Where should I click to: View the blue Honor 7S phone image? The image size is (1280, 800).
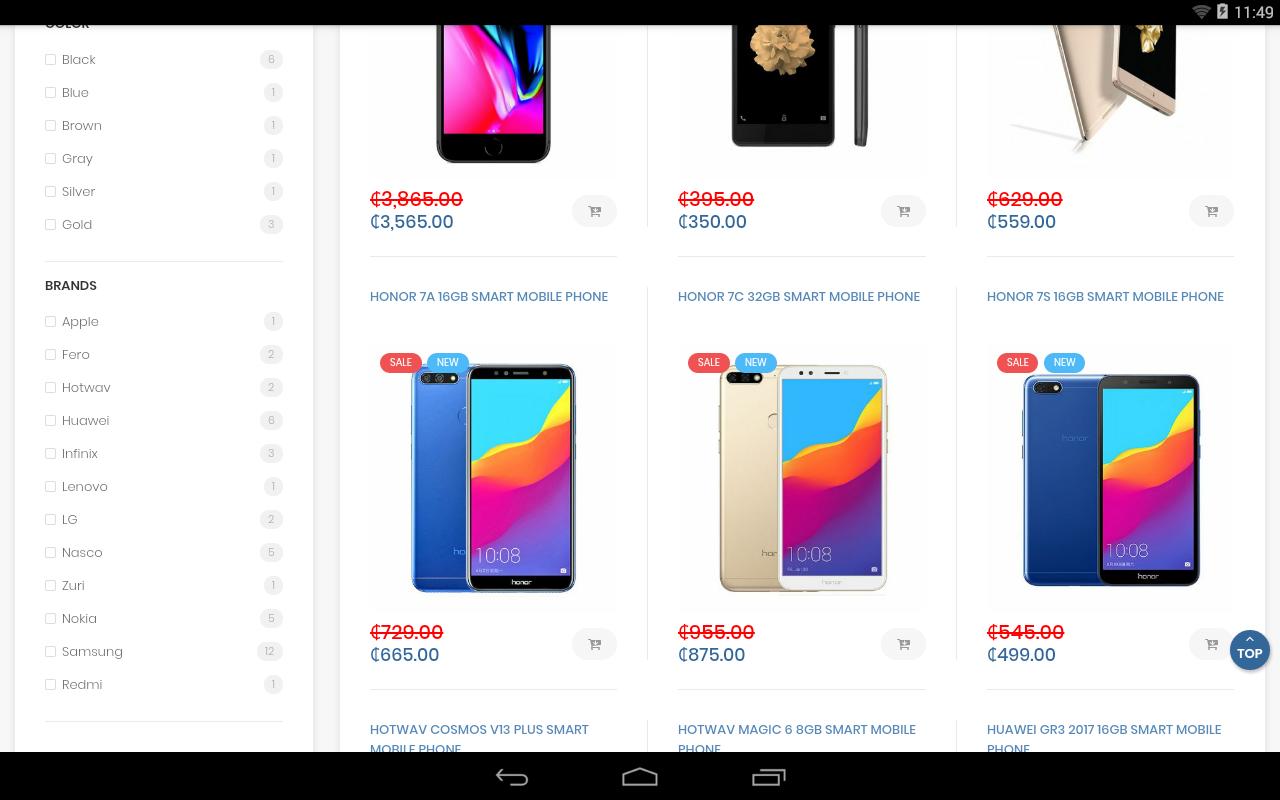pyautogui.click(x=1110, y=480)
